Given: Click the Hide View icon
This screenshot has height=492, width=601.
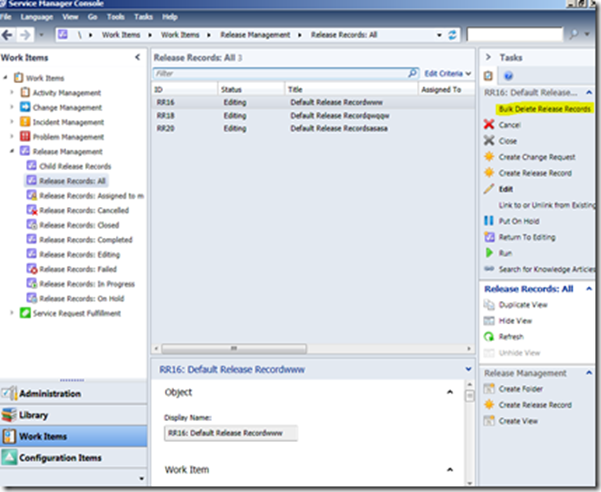Looking at the screenshot, I should coord(489,321).
